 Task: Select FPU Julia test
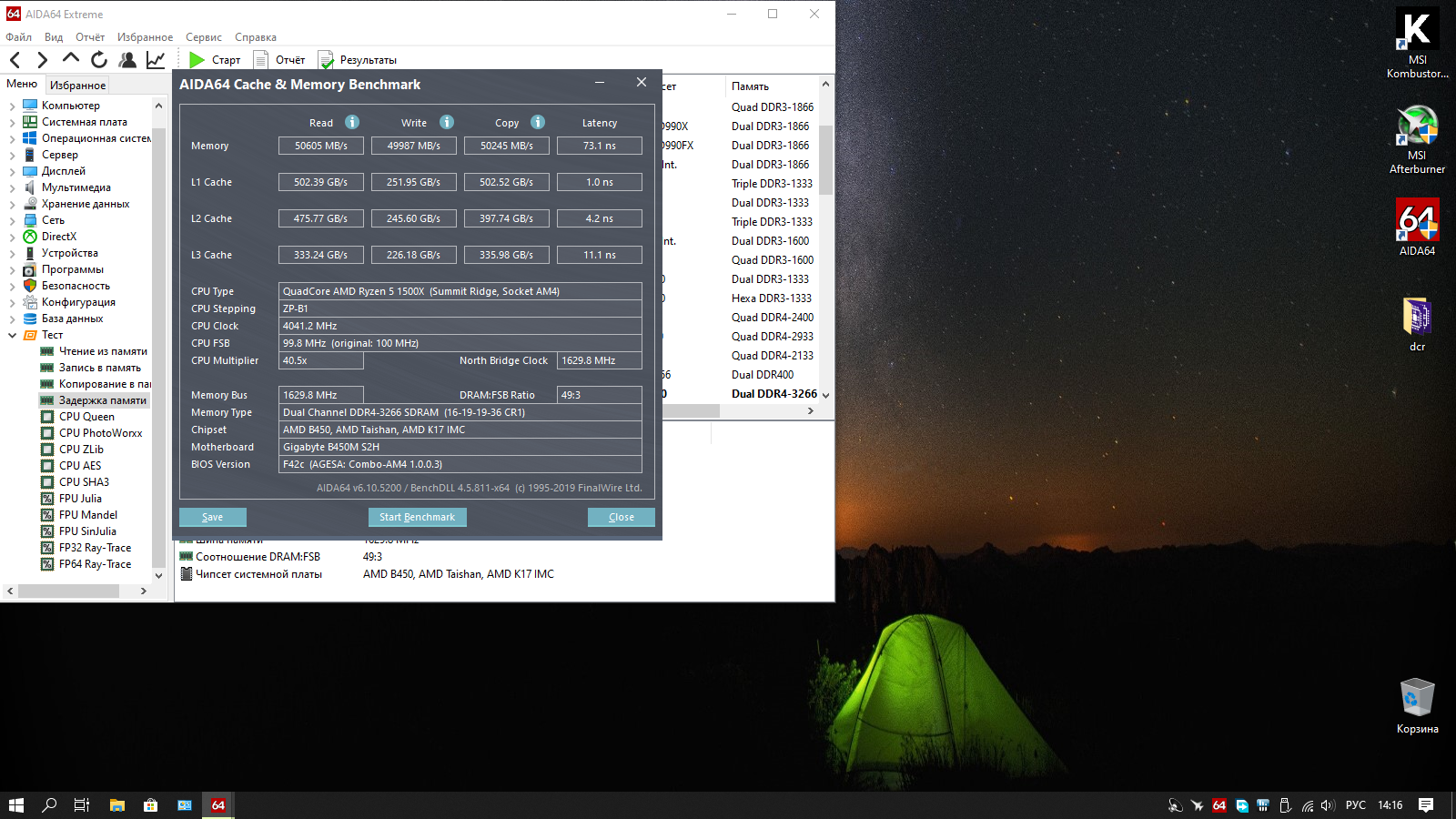point(80,499)
